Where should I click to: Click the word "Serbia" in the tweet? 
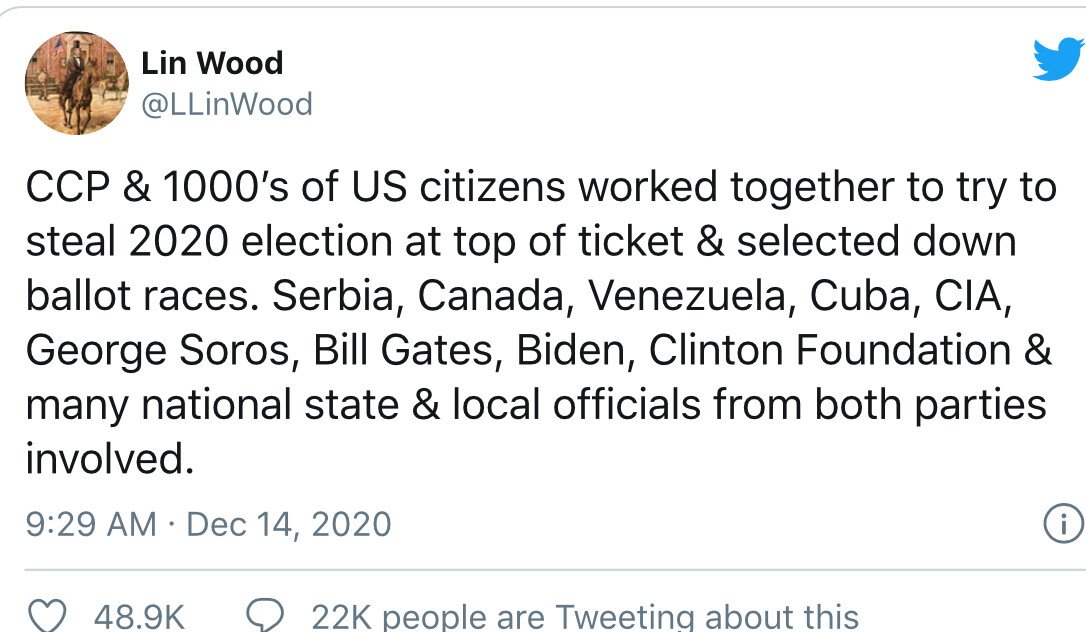(x=336, y=295)
